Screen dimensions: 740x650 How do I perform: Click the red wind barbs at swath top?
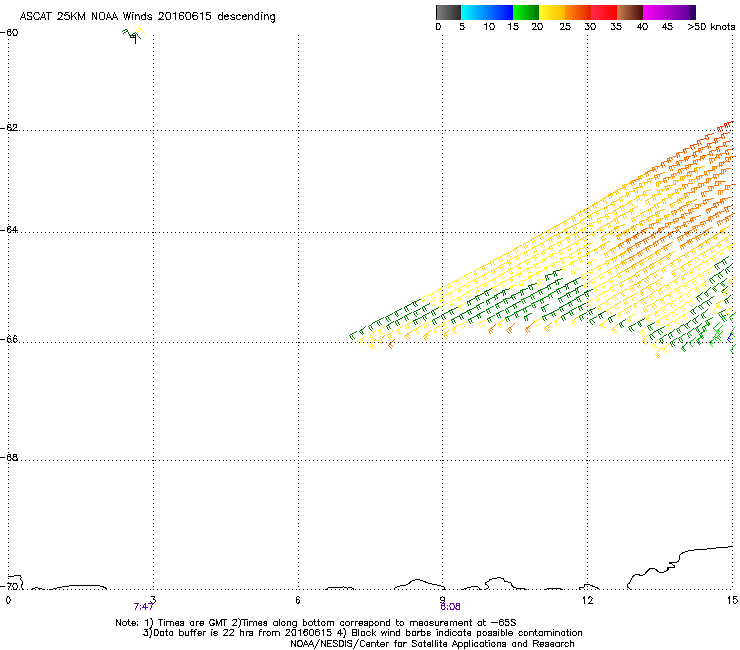725,126
